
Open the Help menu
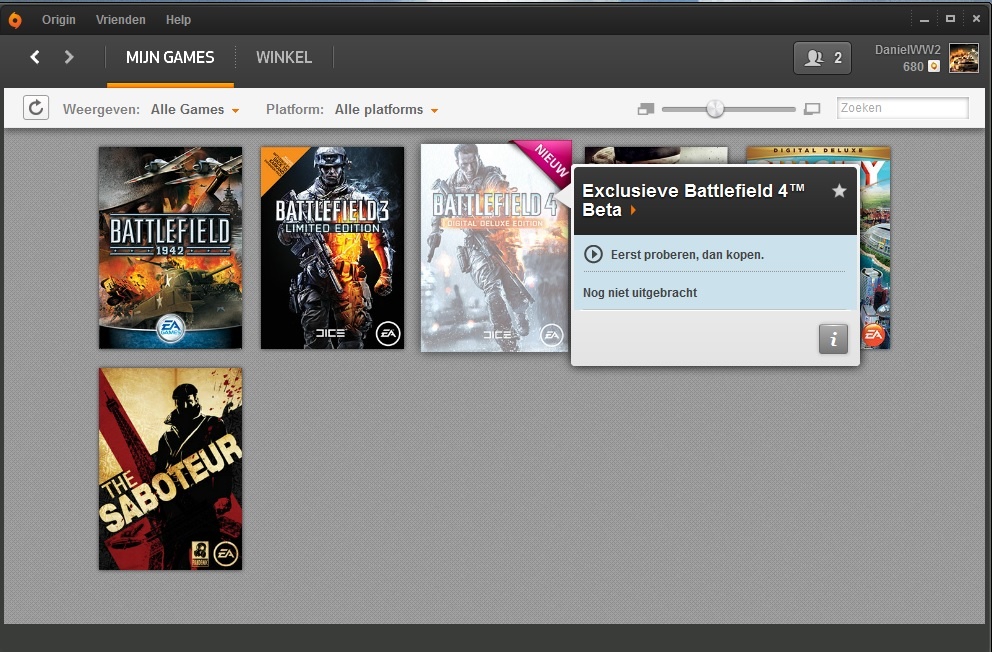[178, 20]
